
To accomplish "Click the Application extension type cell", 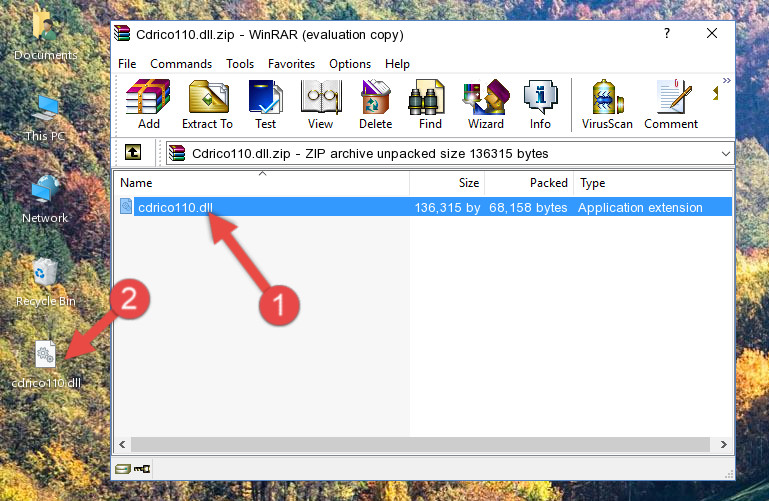I will 640,207.
